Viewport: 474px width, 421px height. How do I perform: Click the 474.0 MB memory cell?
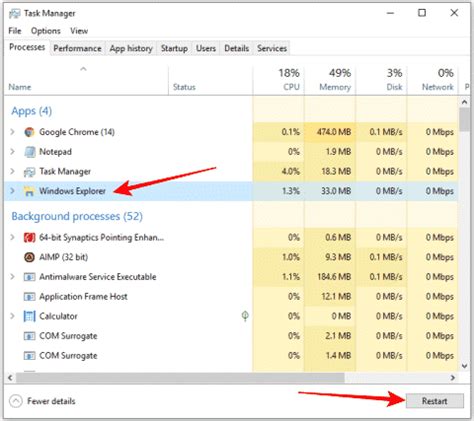click(330, 132)
